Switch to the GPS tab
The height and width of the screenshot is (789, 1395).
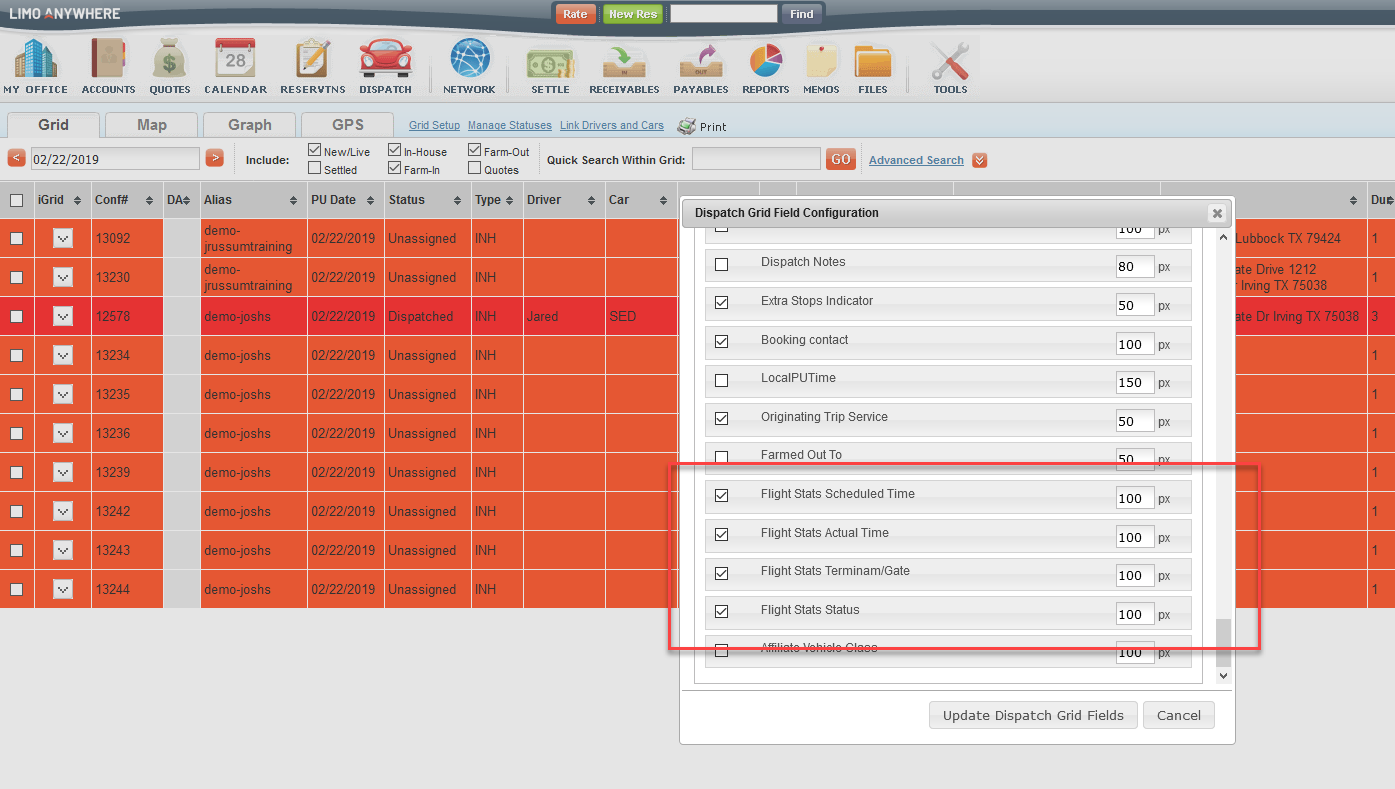347,125
